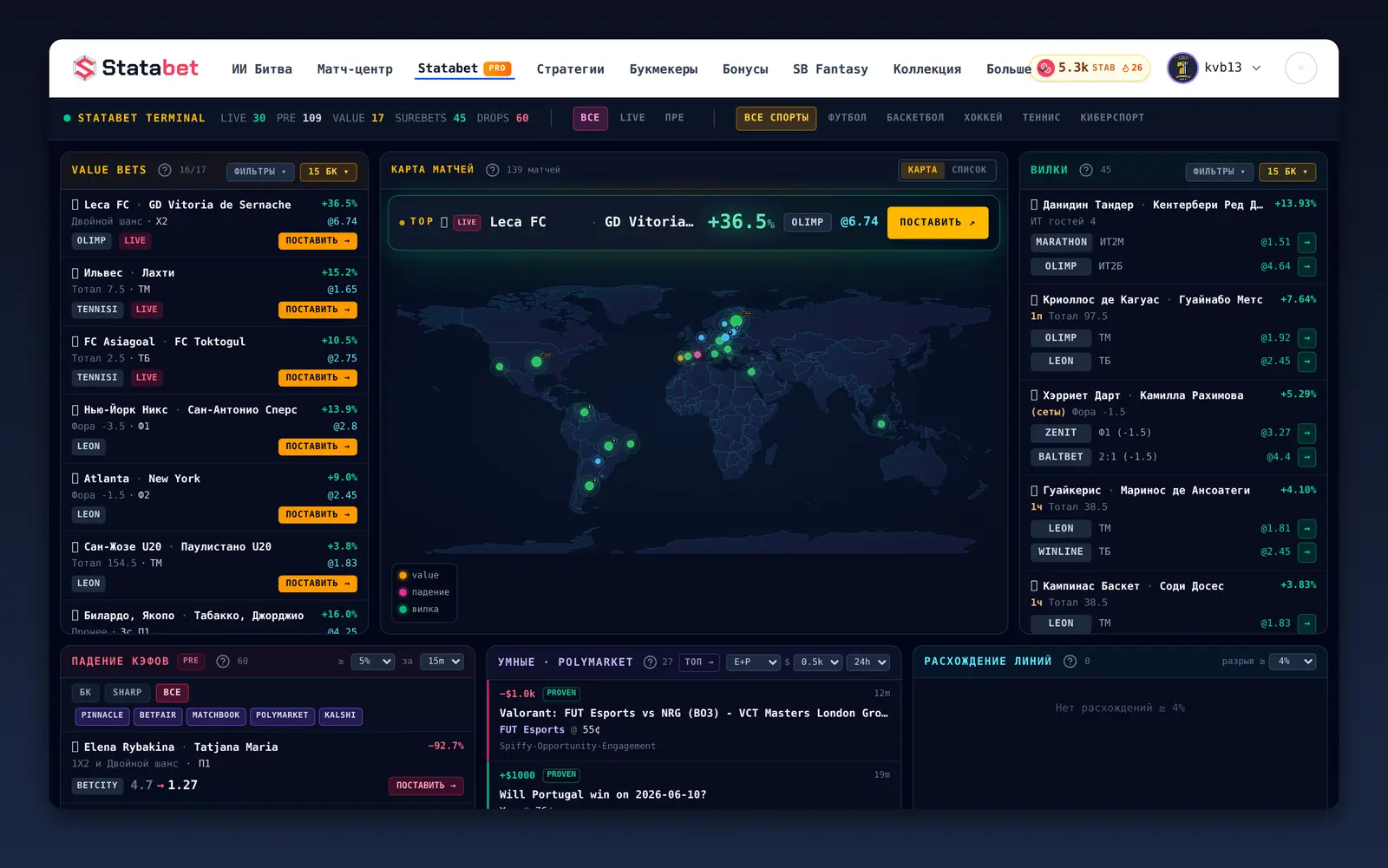Image resolution: width=1388 pixels, height=868 pixels.
Task: Toggle the БК source filter
Action: pos(85,693)
